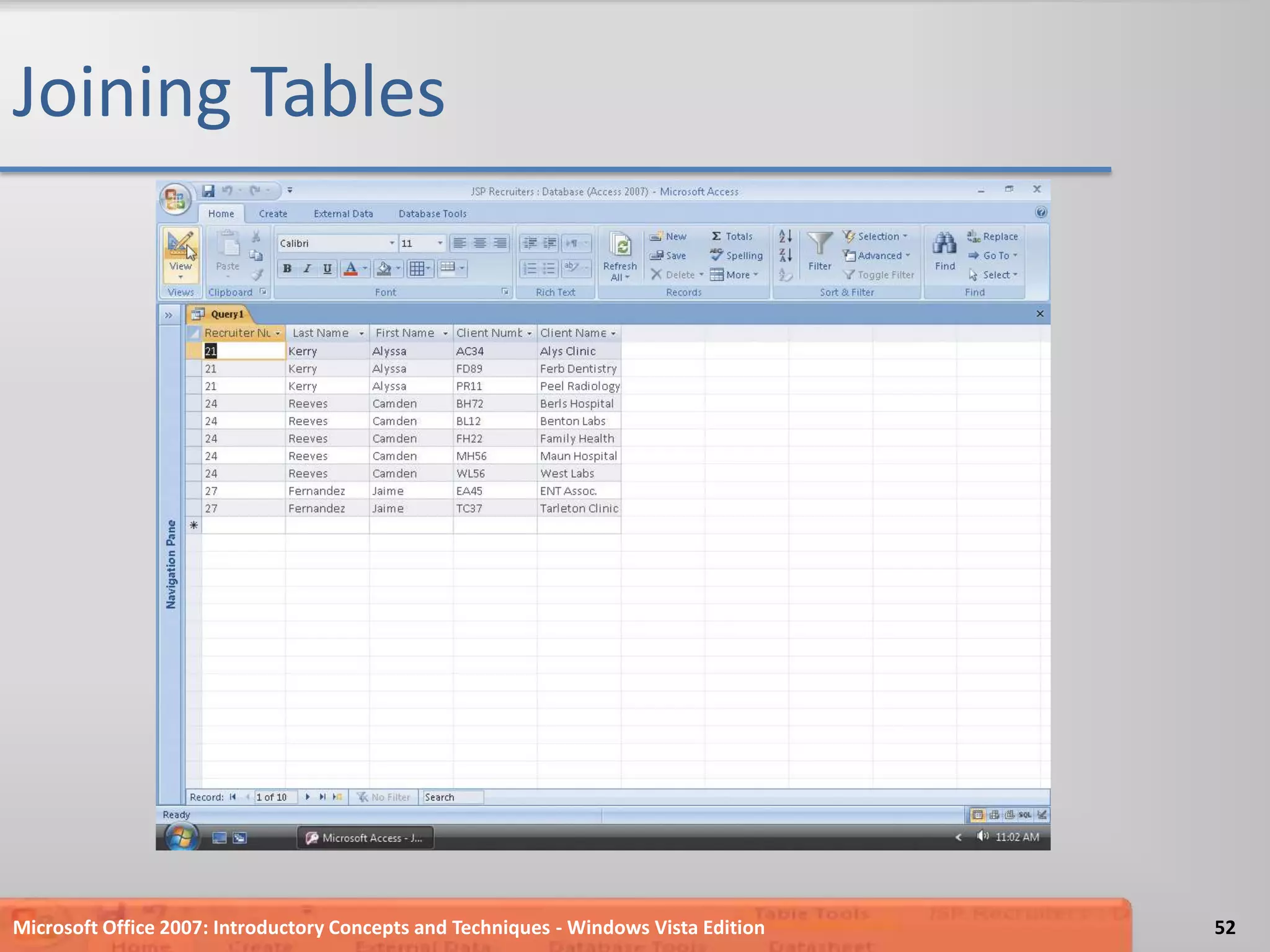Image resolution: width=1270 pixels, height=952 pixels.
Task: Click New record button
Action: point(668,236)
